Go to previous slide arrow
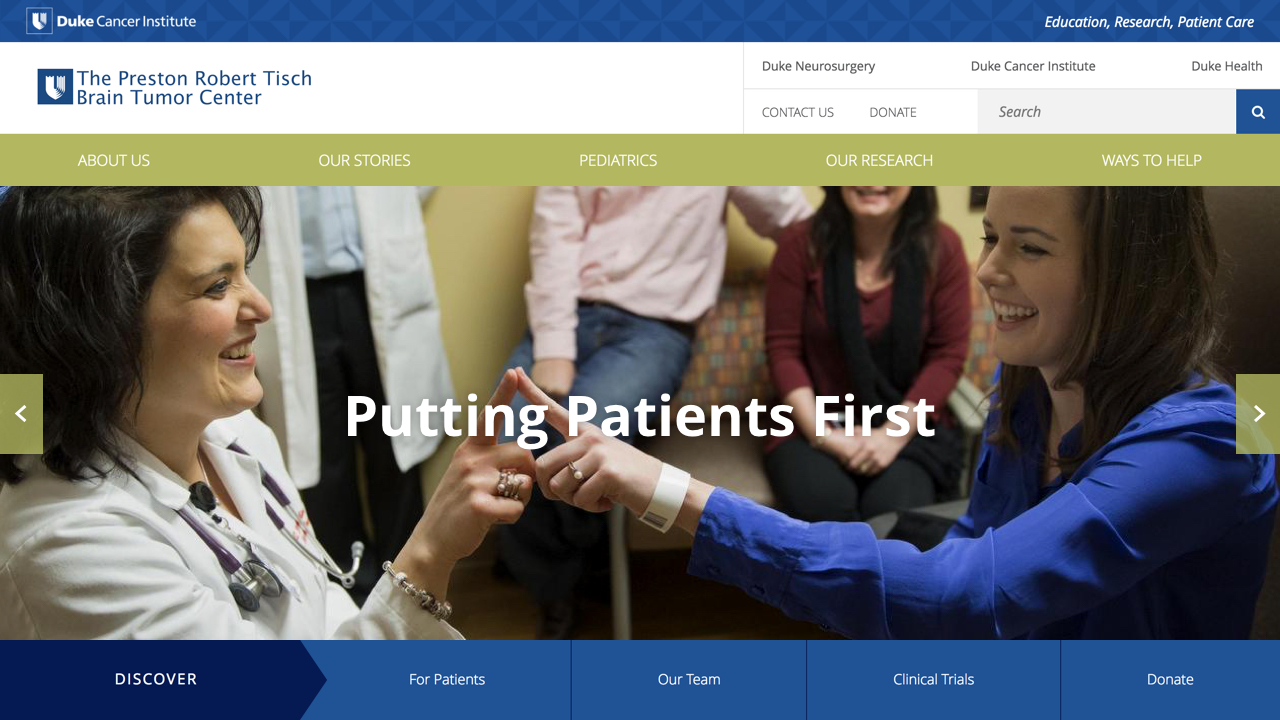This screenshot has width=1280, height=720. point(21,414)
